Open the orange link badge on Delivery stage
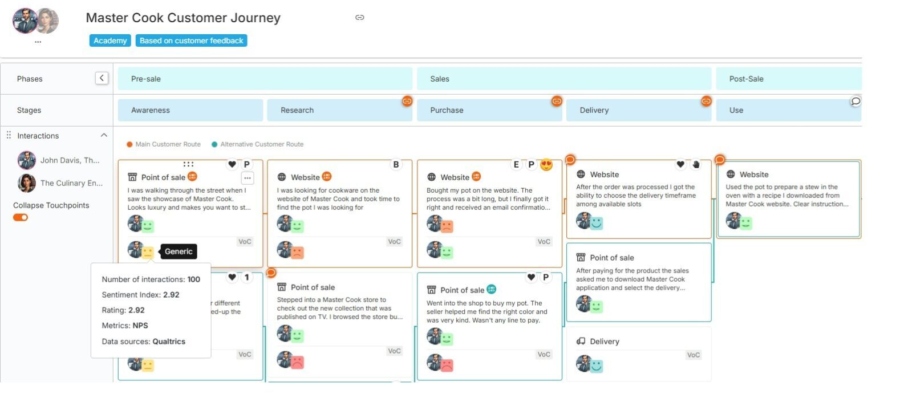This screenshot has height=410, width=900. [x=706, y=101]
